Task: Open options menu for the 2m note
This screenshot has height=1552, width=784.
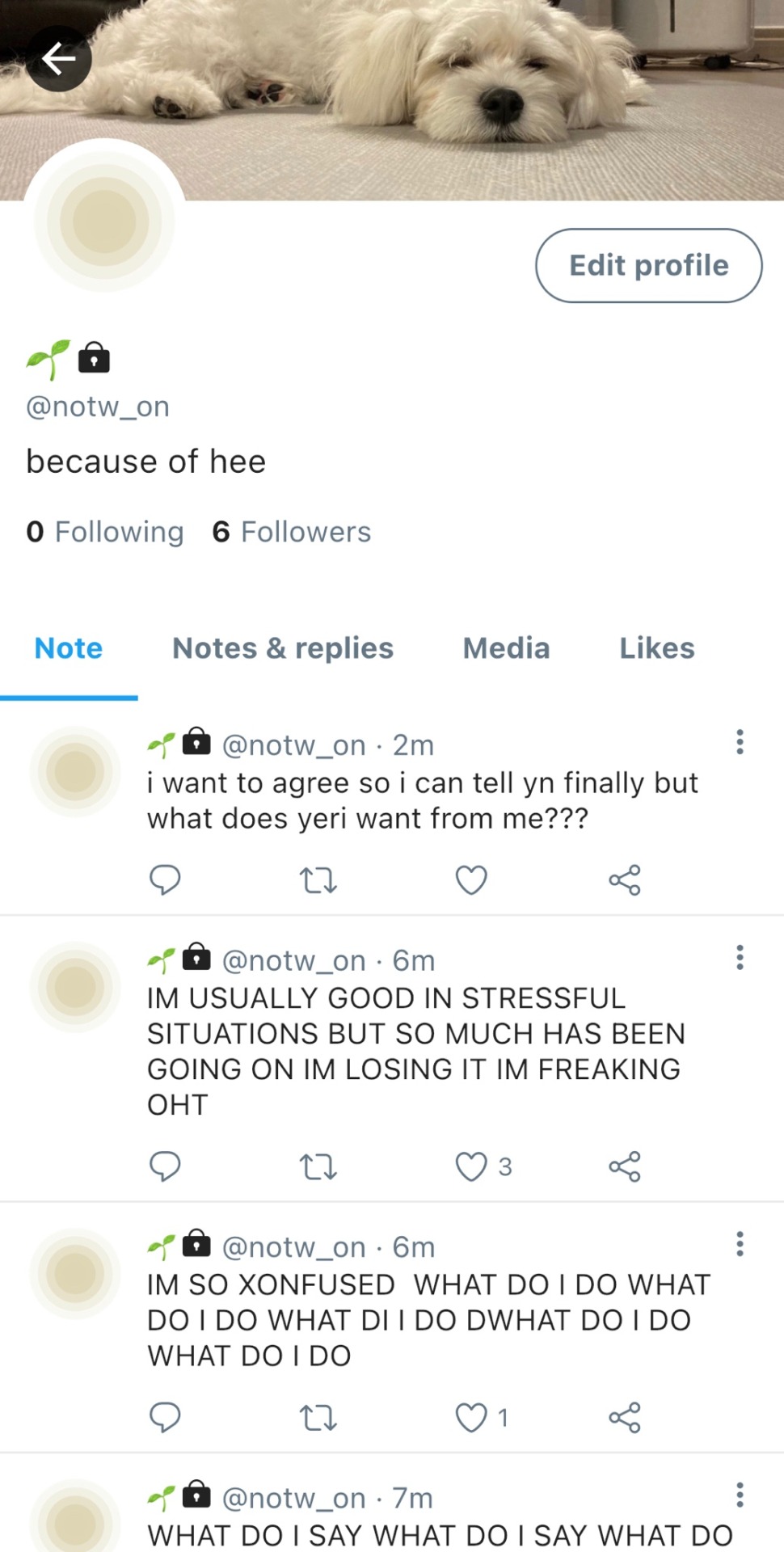Action: click(740, 742)
